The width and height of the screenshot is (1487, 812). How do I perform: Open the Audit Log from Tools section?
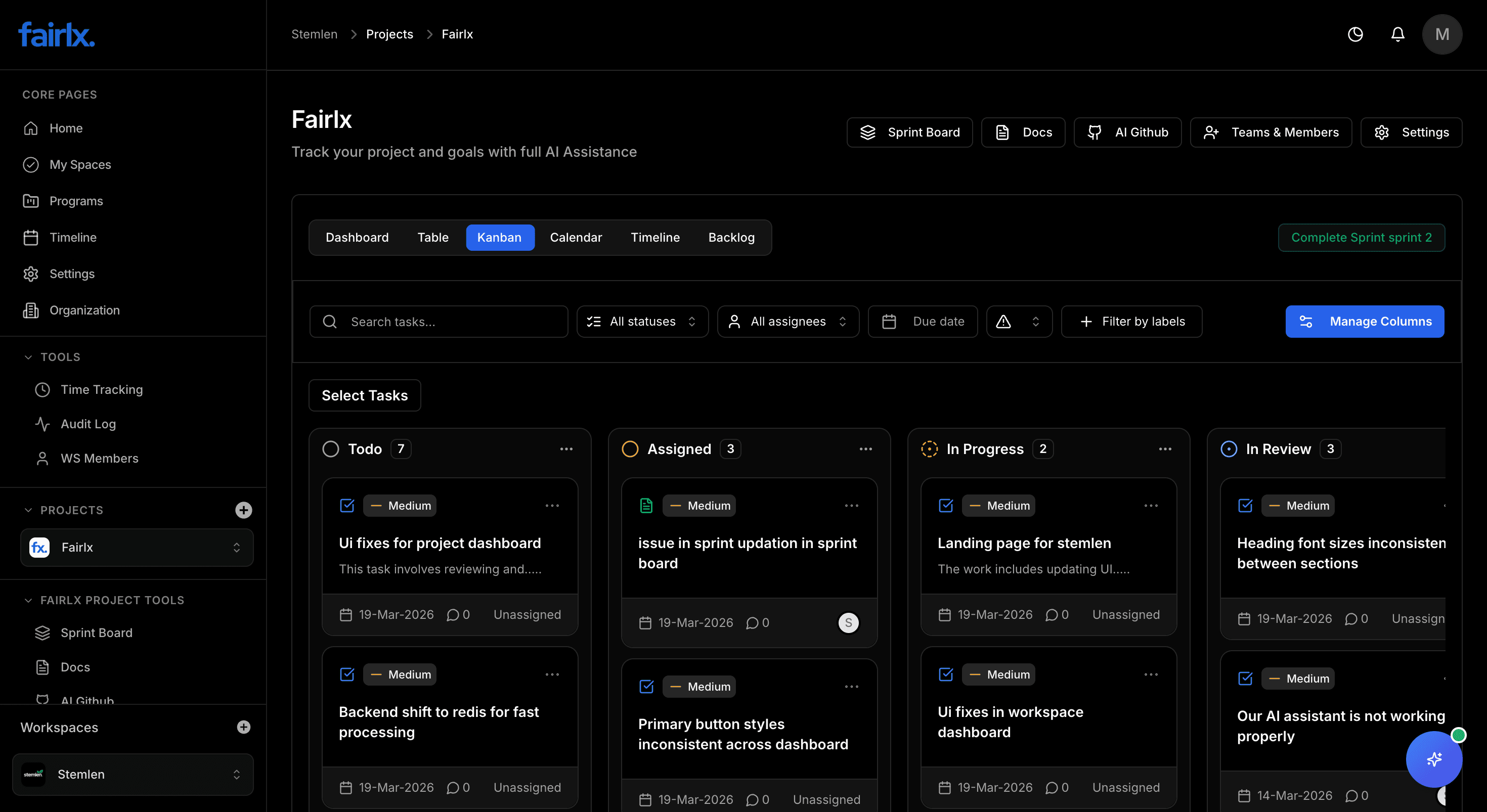[x=88, y=424]
